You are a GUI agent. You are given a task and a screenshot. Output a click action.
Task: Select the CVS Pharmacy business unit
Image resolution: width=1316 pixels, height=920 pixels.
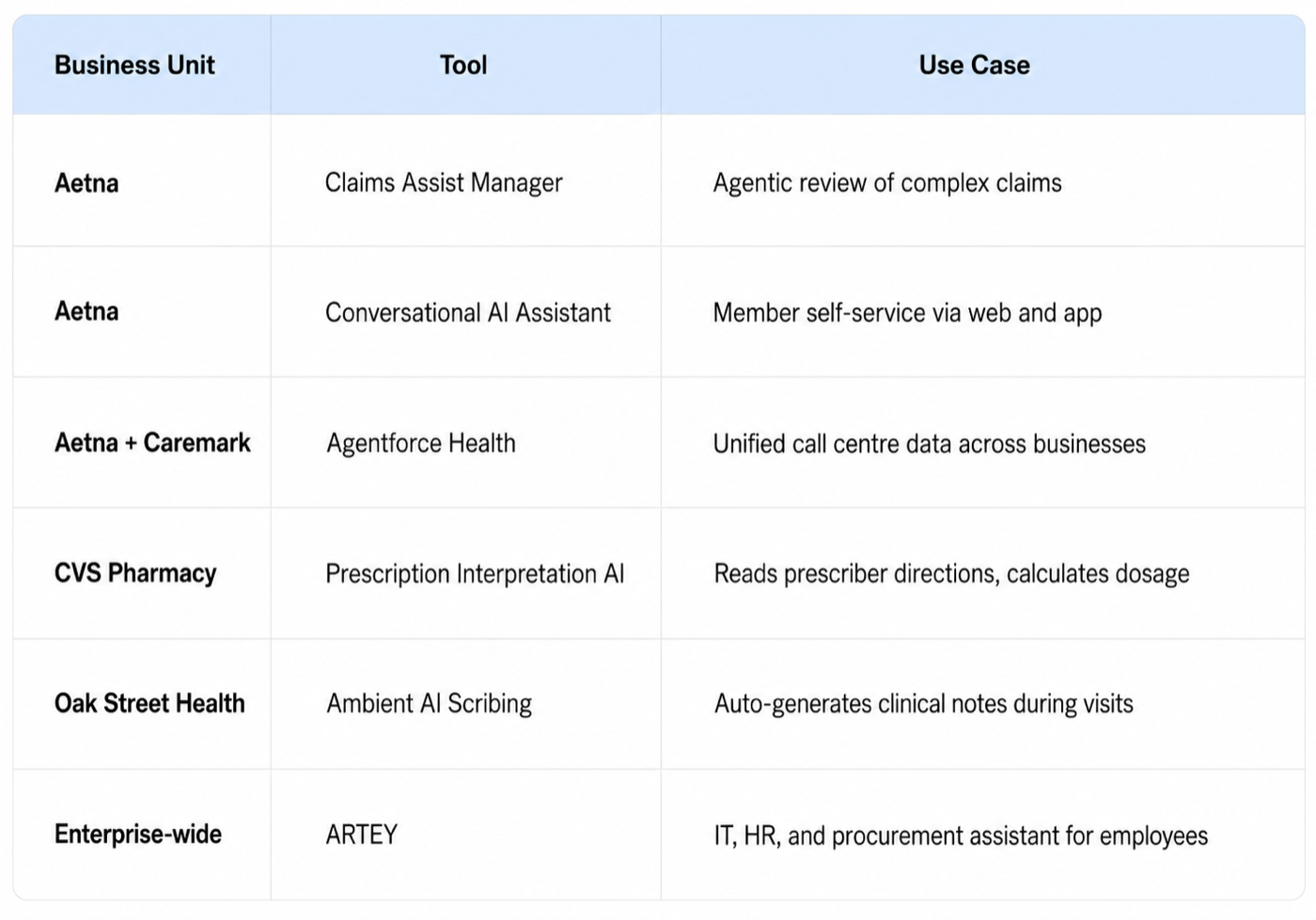135,573
